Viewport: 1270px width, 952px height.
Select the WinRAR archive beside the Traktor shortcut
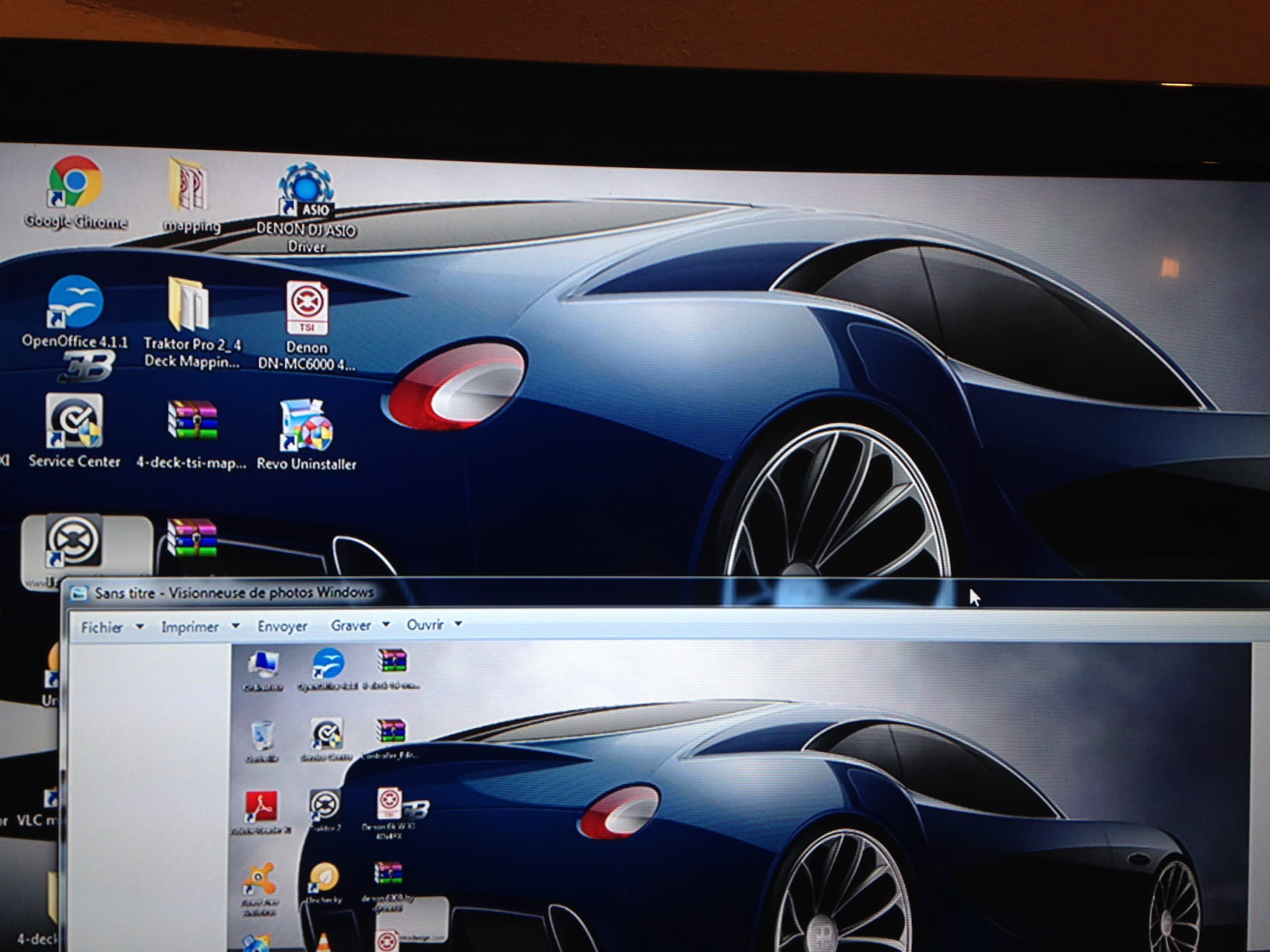(x=191, y=538)
